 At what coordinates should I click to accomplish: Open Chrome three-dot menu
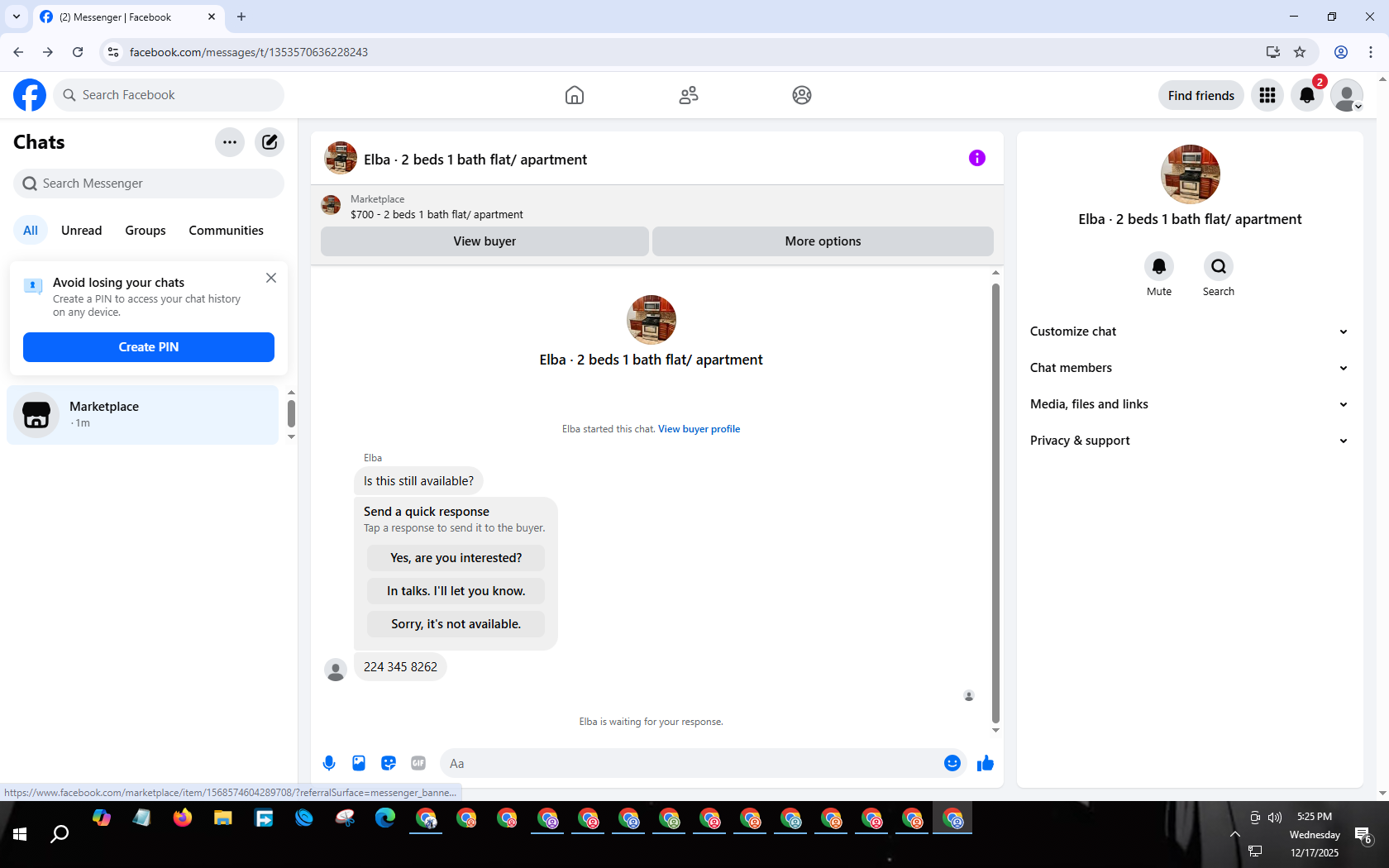coord(1371,52)
